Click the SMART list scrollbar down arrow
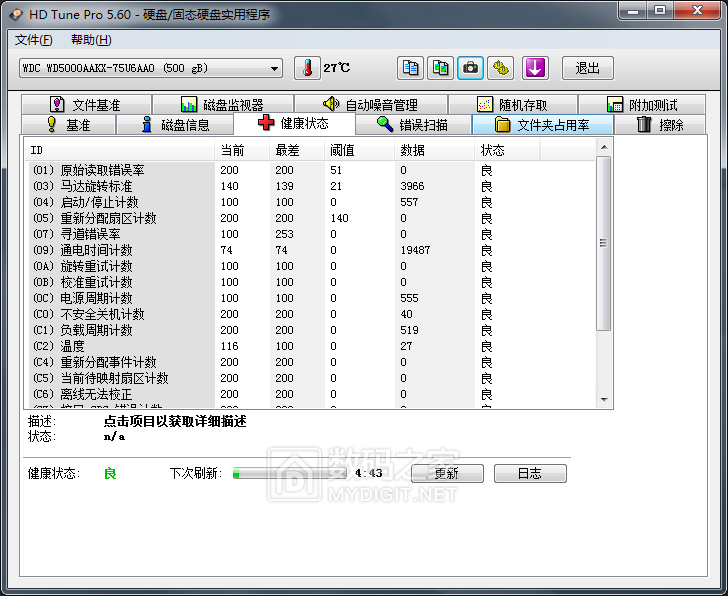Screen dimensions: 728x596 [603, 400]
